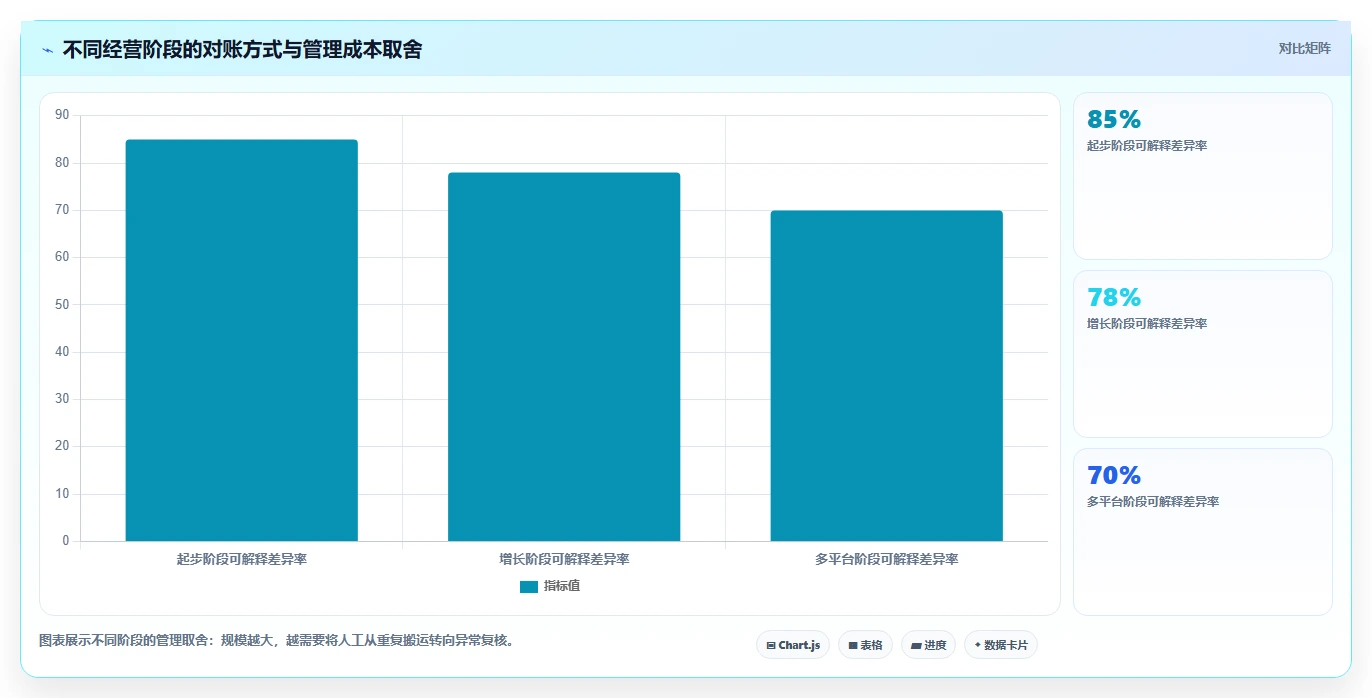Click the lightning icon beside the title
This screenshot has width=1372, height=698.
47,49
